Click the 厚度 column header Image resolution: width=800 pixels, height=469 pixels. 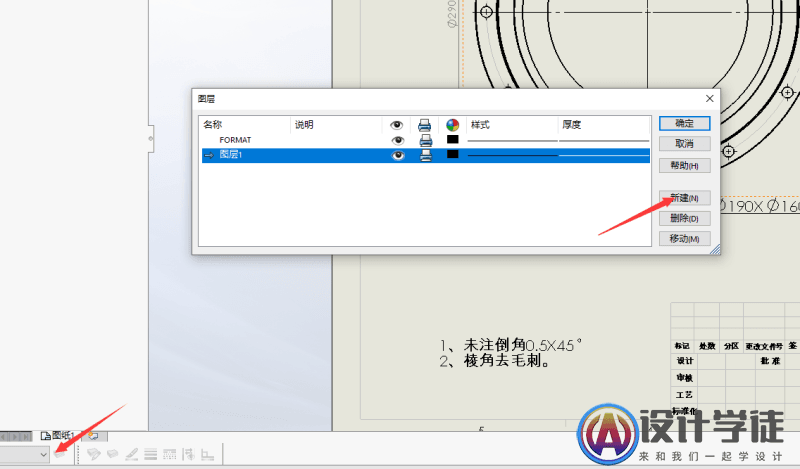point(571,125)
